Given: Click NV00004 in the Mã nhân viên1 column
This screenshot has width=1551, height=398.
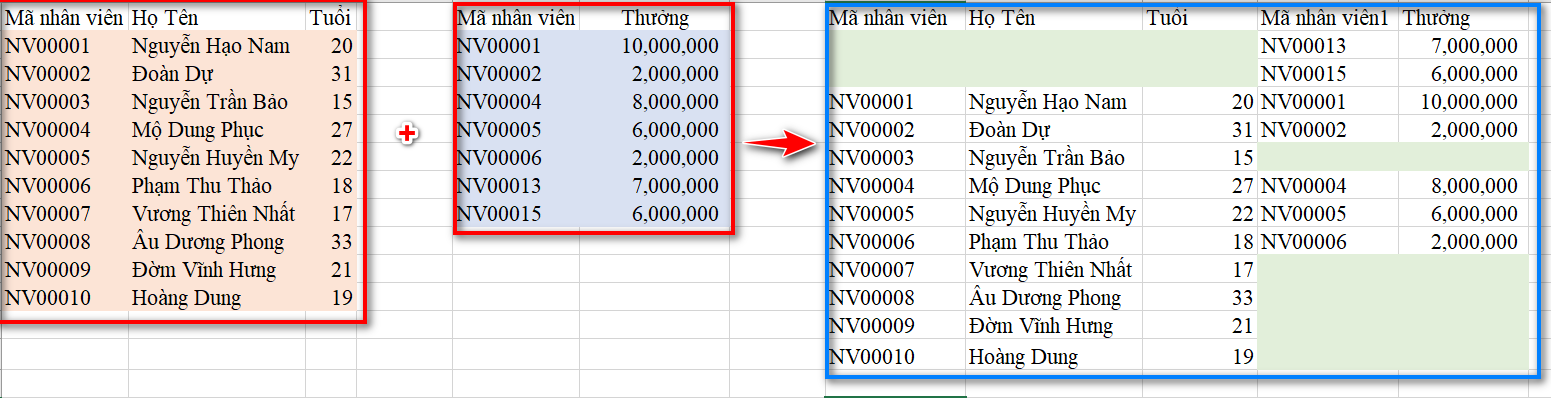Looking at the screenshot, I should [x=1304, y=186].
